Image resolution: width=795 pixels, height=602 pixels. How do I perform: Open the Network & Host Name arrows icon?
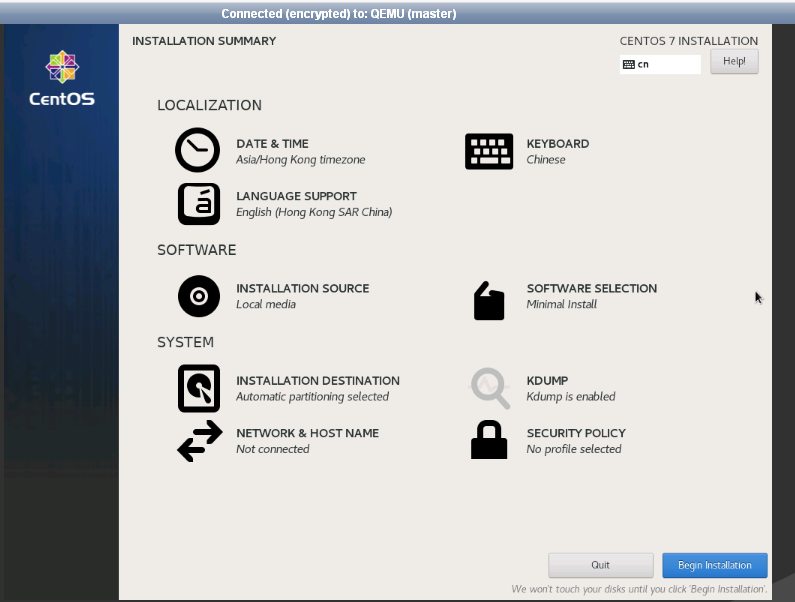point(200,441)
